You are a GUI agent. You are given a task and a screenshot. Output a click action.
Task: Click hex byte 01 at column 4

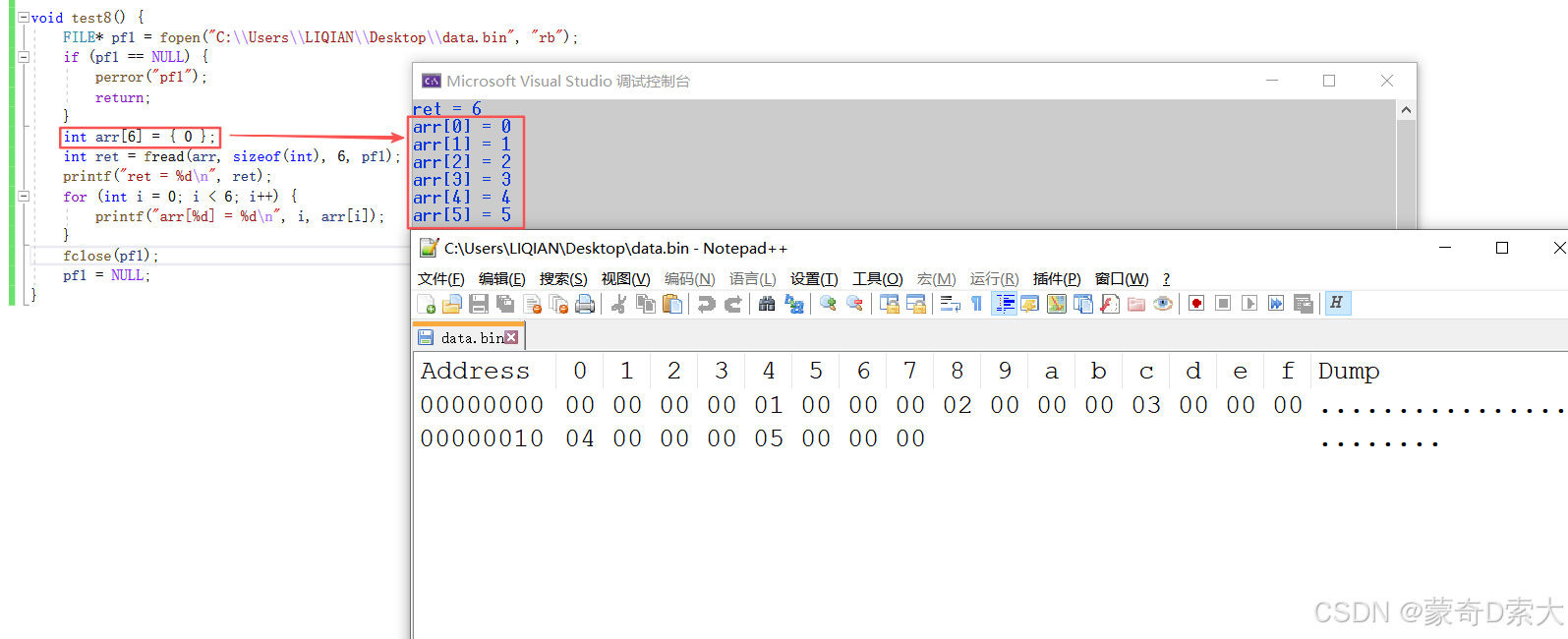(x=769, y=405)
